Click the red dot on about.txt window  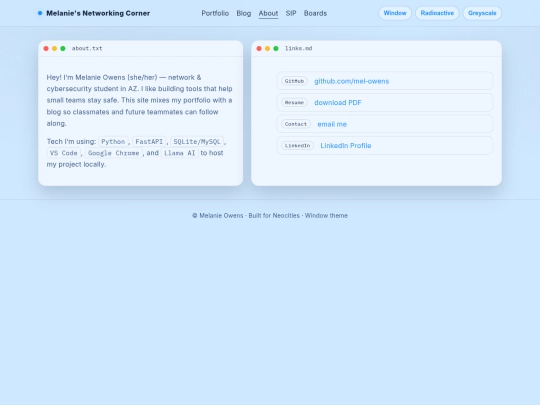pos(46,49)
